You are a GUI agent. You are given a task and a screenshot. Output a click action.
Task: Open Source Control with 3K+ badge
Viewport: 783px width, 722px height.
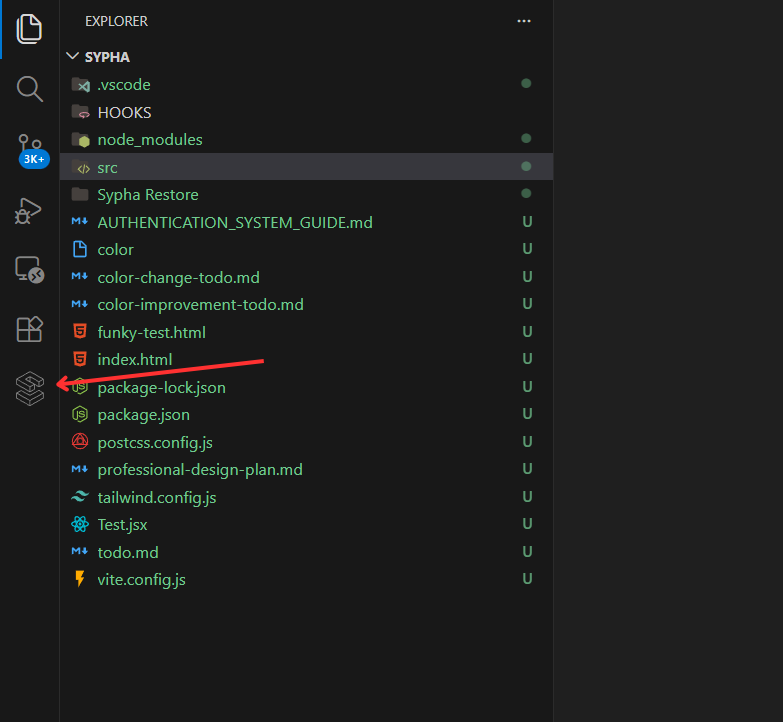[x=31, y=150]
